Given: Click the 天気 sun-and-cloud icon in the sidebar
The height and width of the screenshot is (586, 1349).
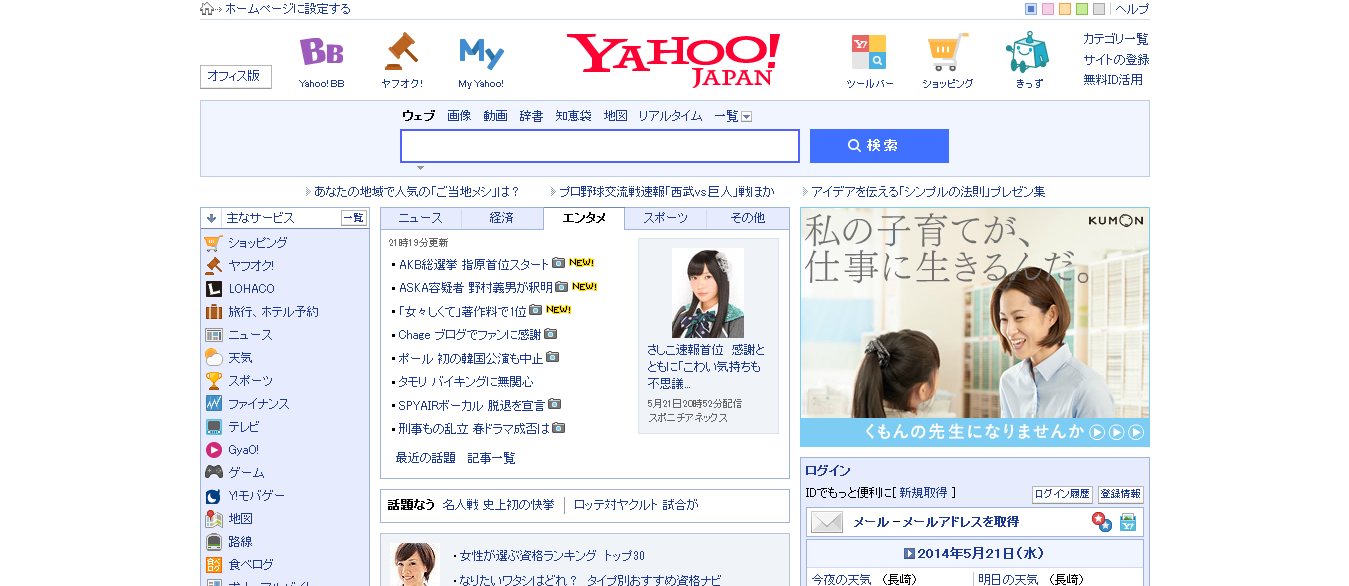Looking at the screenshot, I should coord(213,358).
